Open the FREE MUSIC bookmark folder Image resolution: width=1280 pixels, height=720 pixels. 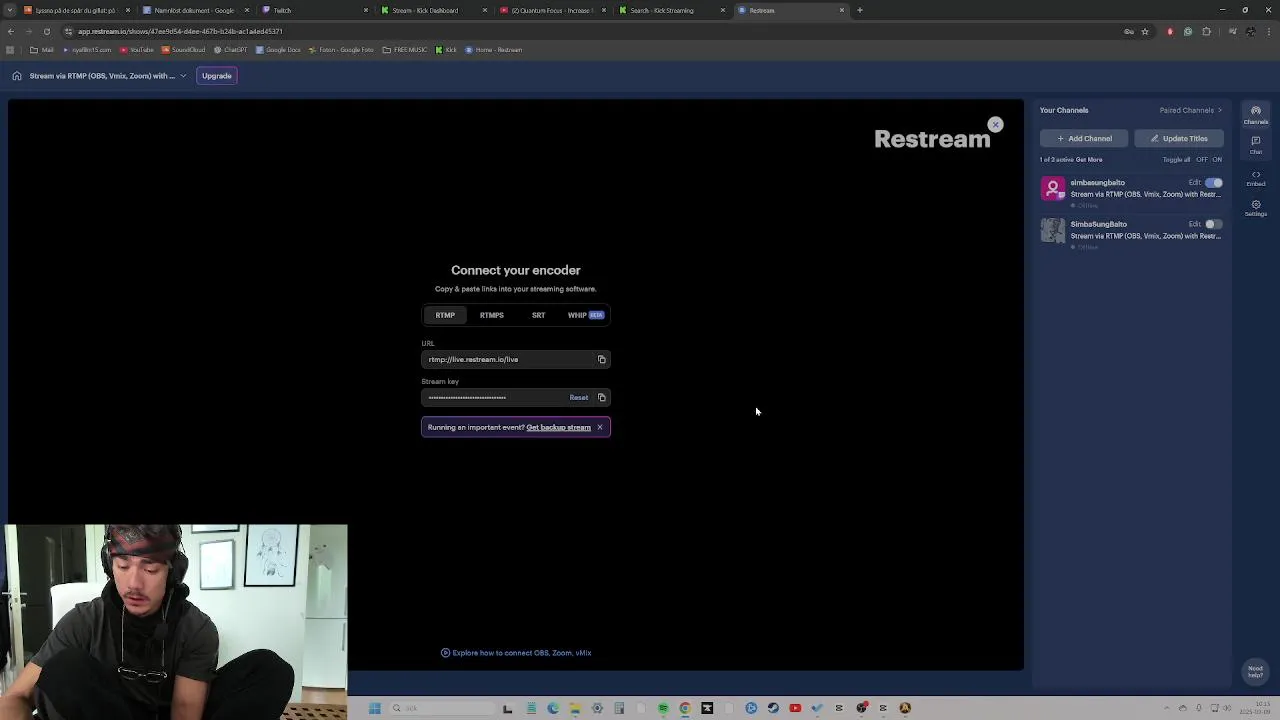click(405, 50)
